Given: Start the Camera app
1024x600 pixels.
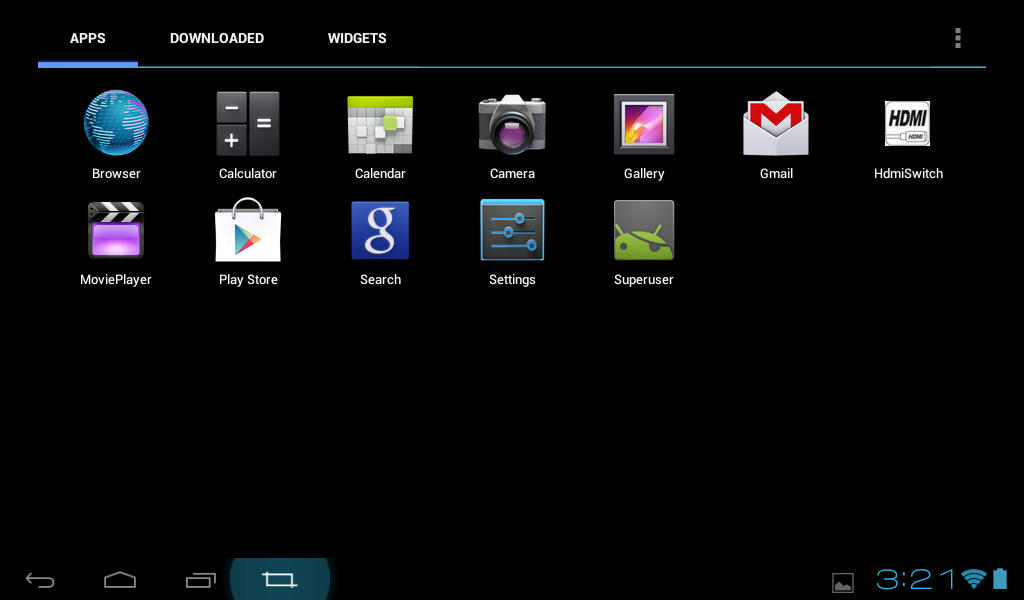Looking at the screenshot, I should coord(512,124).
